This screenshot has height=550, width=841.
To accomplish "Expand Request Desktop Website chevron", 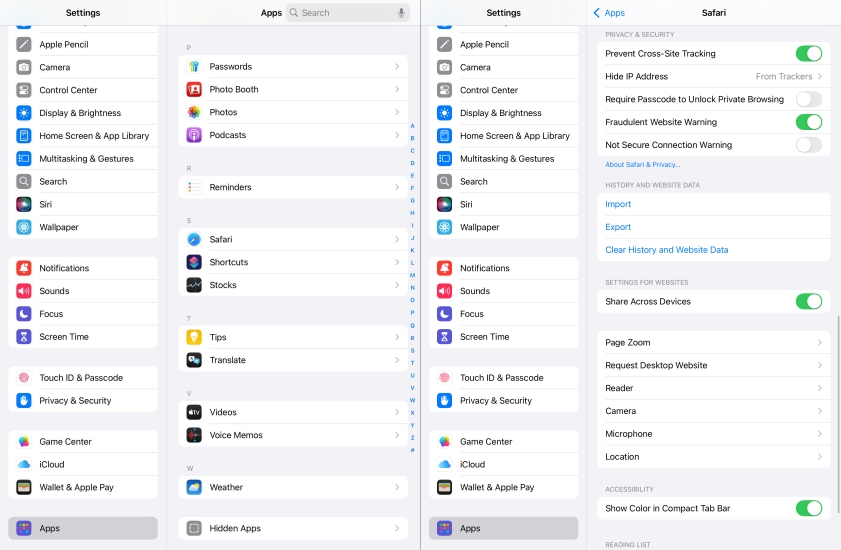I will [x=820, y=365].
